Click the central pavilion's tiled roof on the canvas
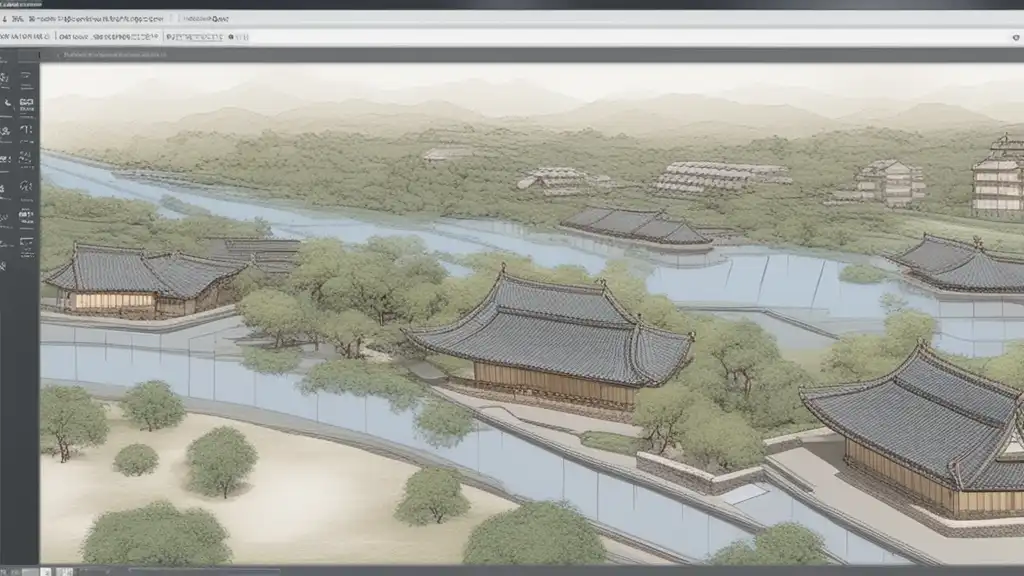The width and height of the screenshot is (1024, 576). tap(552, 330)
